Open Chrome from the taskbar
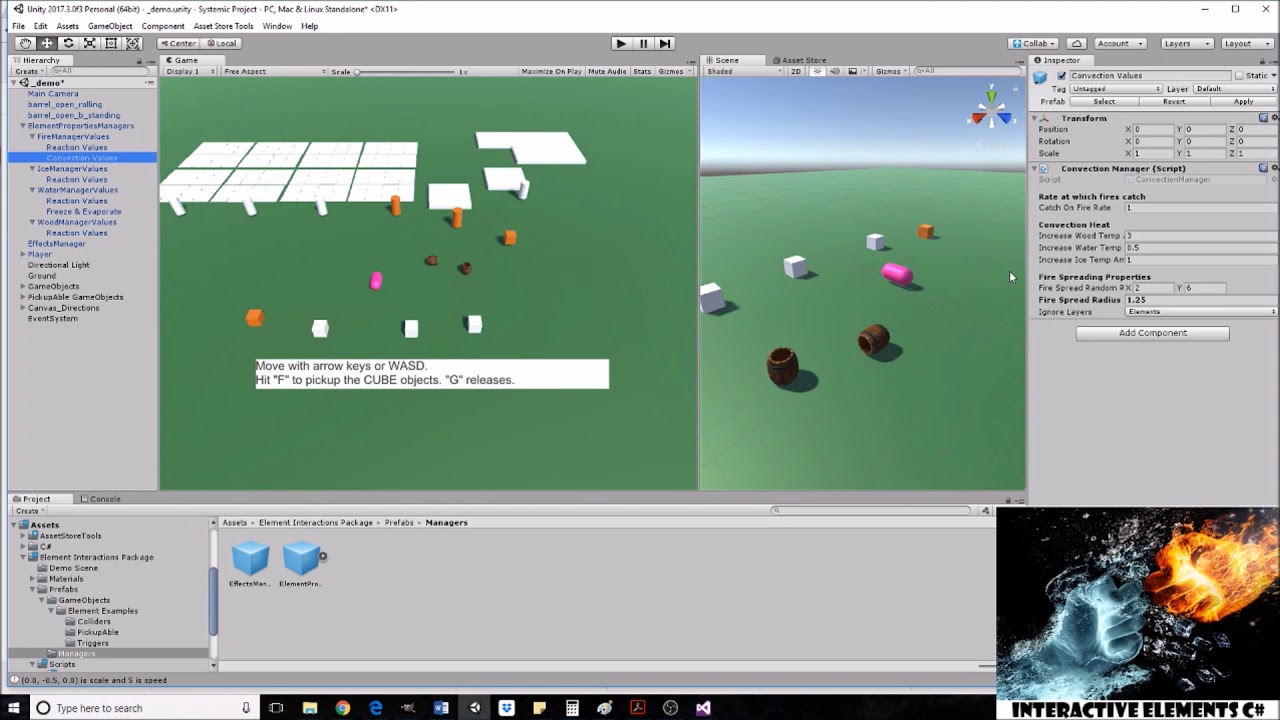The width and height of the screenshot is (1280, 720). click(x=343, y=708)
